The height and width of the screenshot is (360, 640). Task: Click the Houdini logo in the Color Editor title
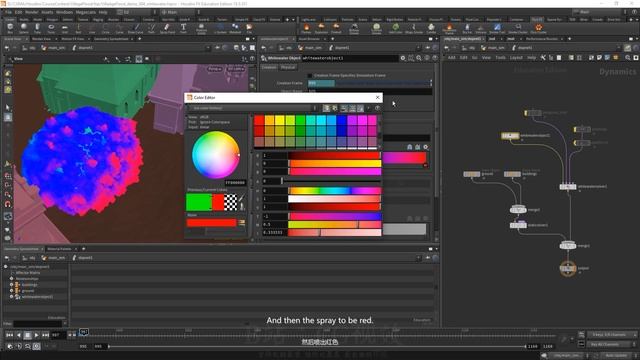pyautogui.click(x=189, y=98)
